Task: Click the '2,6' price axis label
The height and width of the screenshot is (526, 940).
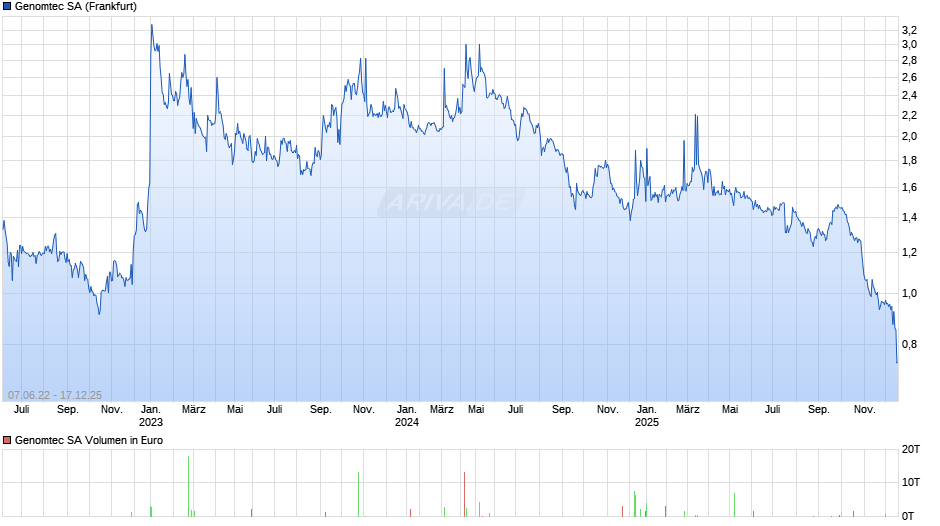Action: coord(909,77)
